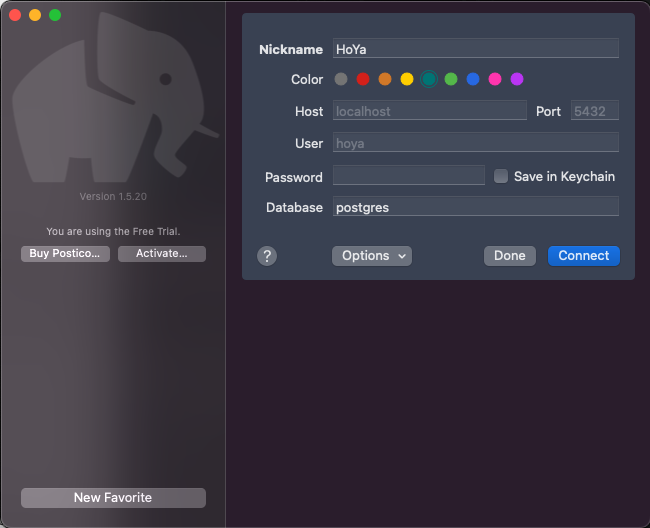
Task: Enable Save in Keychain checkbox
Action: coord(501,176)
